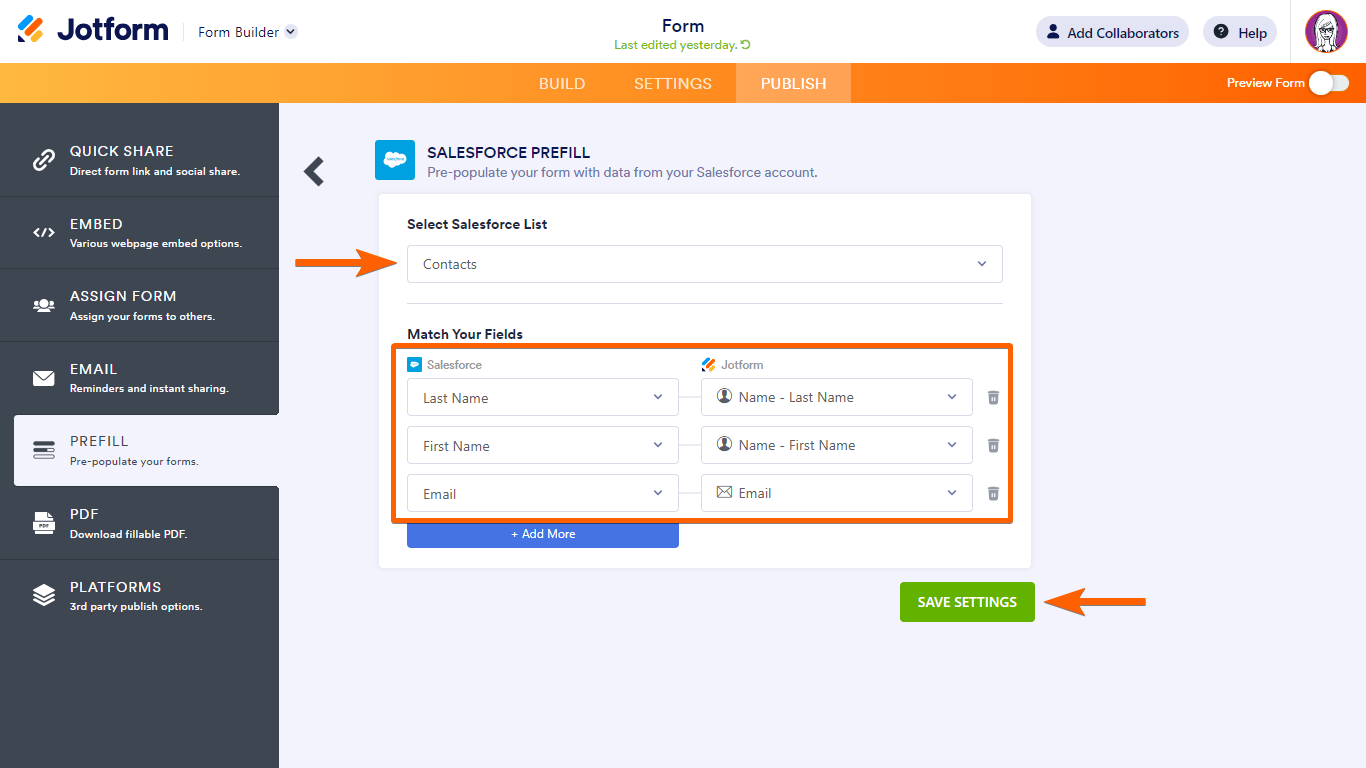Switch to the Build tab
Image resolution: width=1366 pixels, height=768 pixels.
point(562,83)
